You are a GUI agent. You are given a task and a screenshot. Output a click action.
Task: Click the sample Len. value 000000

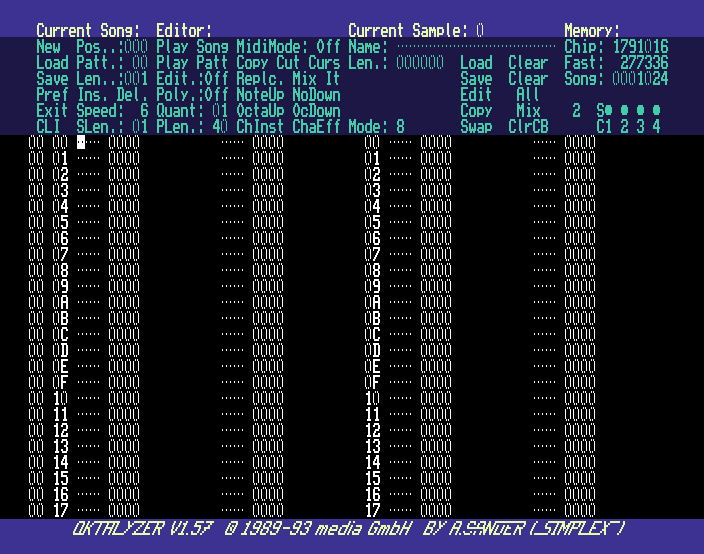(x=420, y=63)
